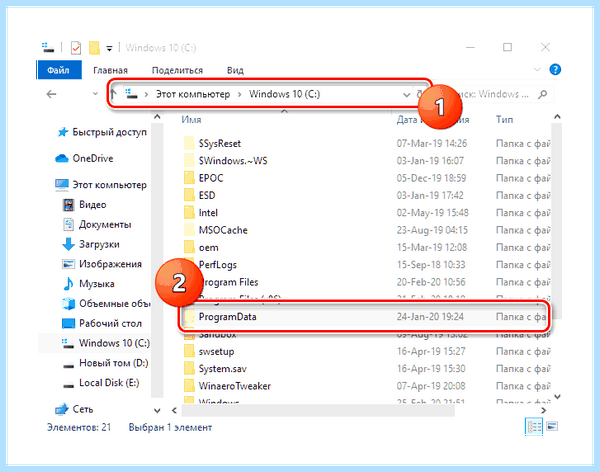Select the PerfLogs folder
600x472 pixels.
tap(218, 265)
